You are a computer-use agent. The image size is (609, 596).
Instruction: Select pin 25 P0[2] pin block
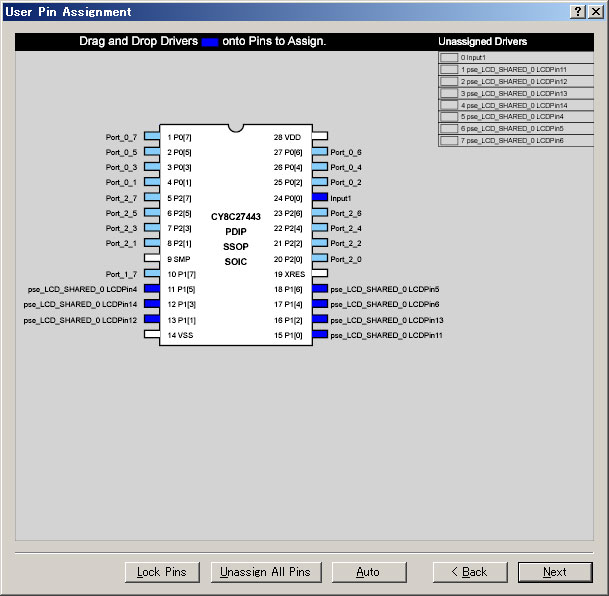(x=320, y=182)
